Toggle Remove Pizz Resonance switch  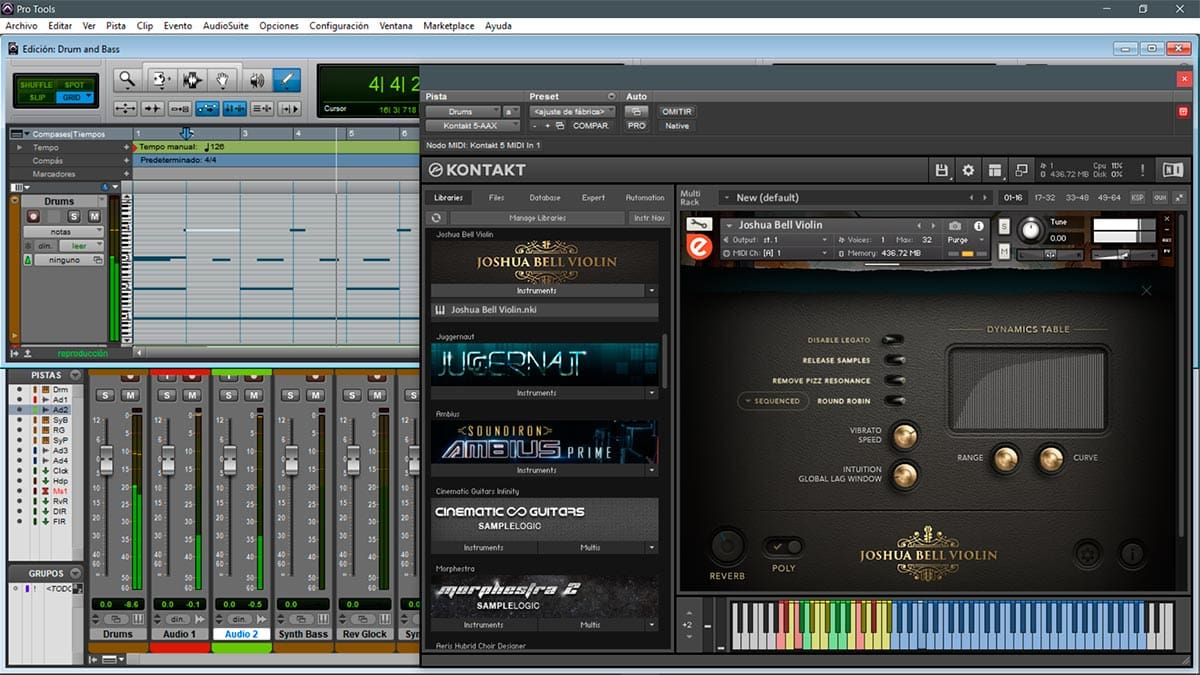(x=894, y=381)
